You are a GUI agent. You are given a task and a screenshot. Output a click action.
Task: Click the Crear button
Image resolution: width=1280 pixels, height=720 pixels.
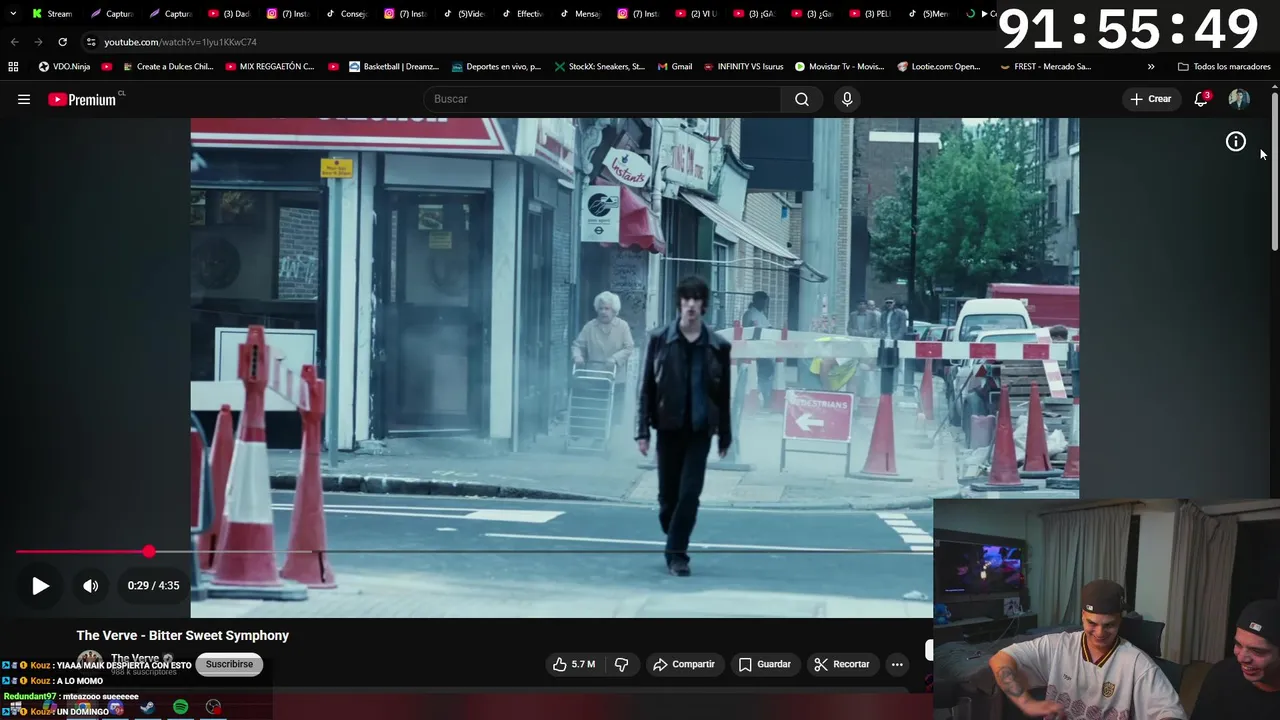[1151, 99]
